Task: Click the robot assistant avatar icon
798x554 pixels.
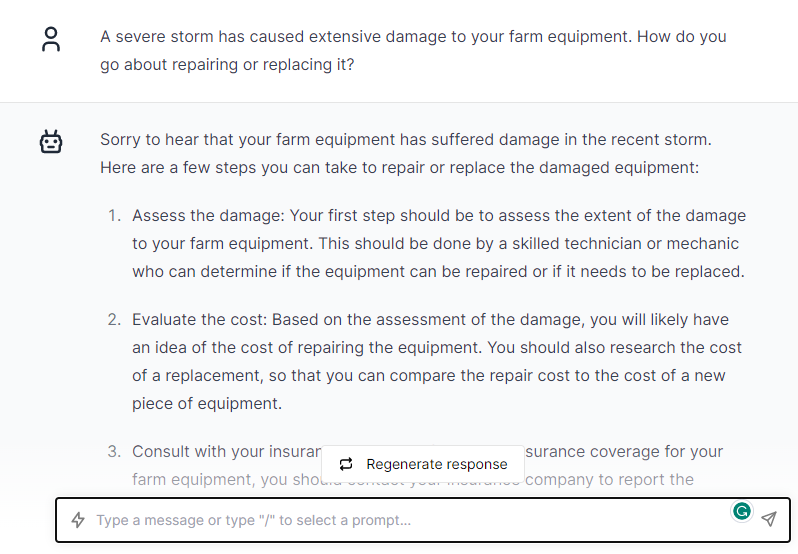Action: (51, 141)
